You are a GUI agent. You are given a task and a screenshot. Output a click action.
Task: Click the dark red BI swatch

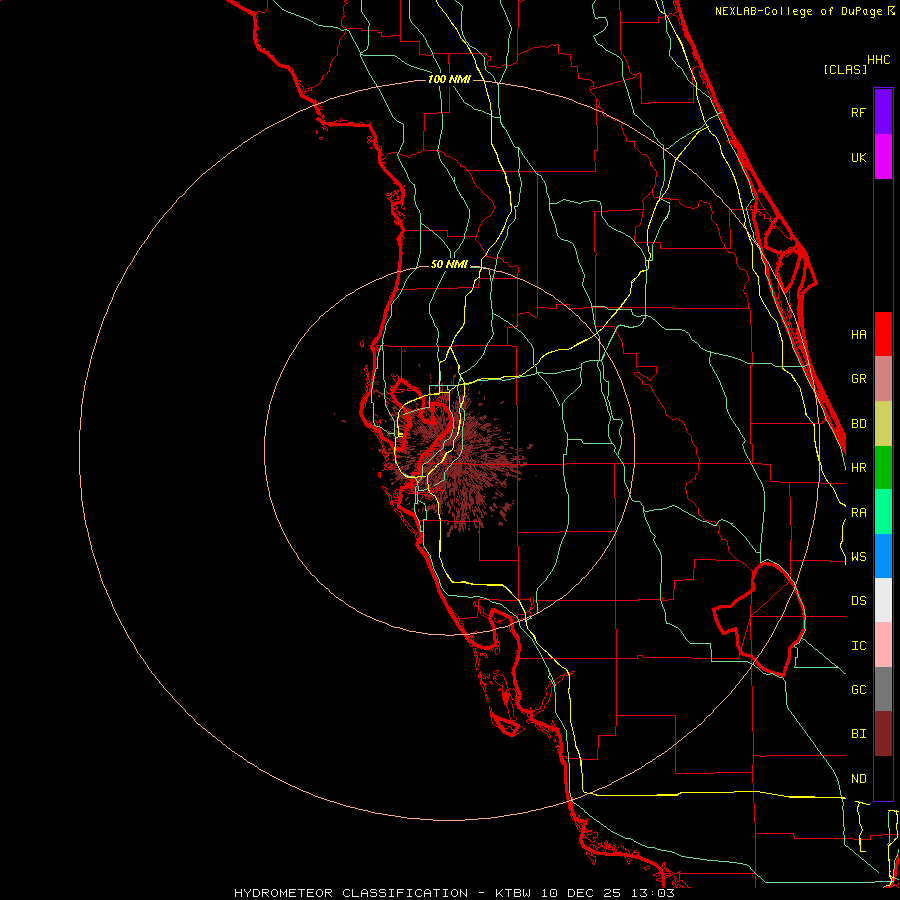pyautogui.click(x=883, y=734)
